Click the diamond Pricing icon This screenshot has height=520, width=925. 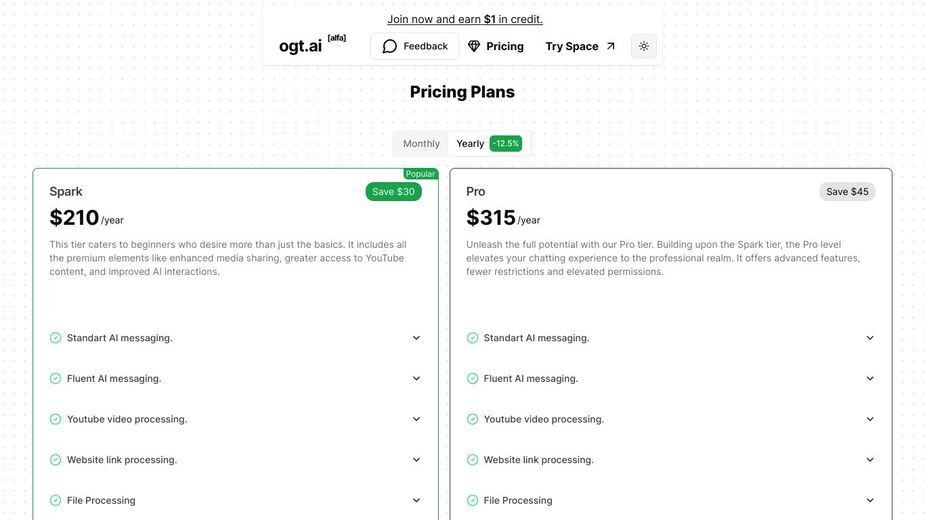tap(474, 46)
